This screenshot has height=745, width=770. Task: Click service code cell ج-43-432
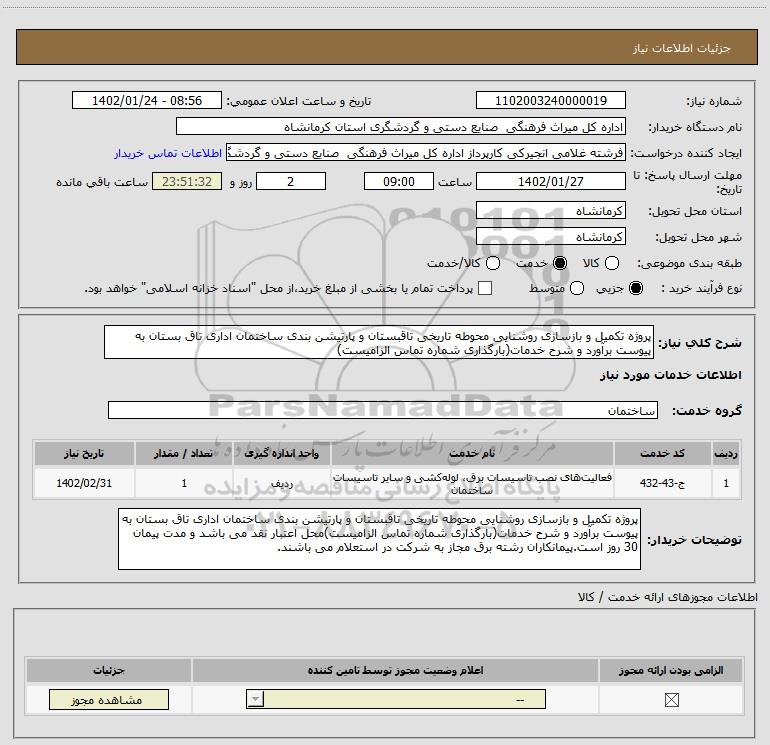pos(662,483)
